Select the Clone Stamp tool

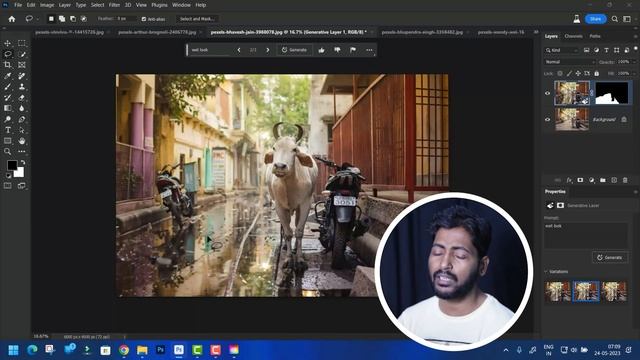point(22,87)
